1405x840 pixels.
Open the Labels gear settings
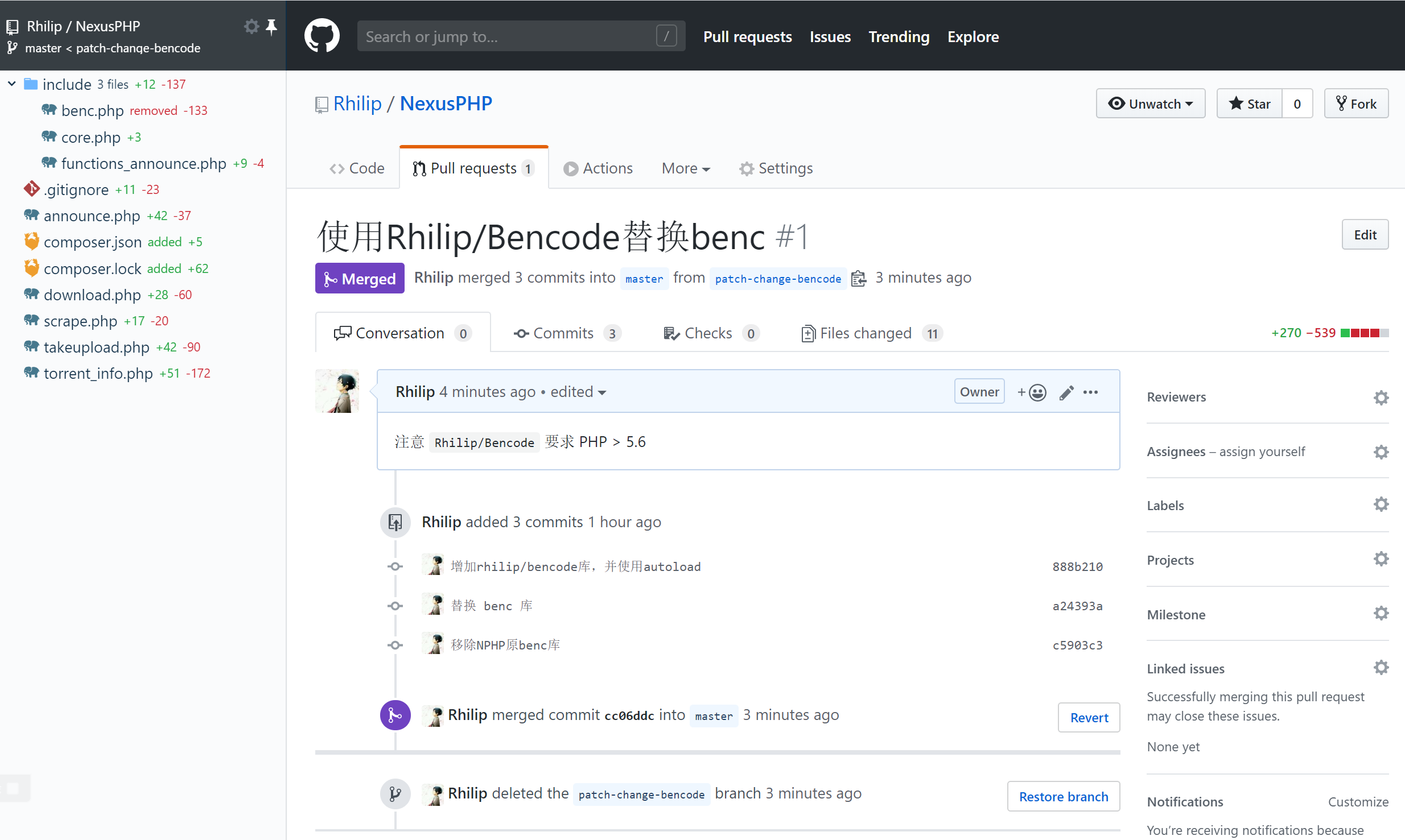click(1381, 504)
